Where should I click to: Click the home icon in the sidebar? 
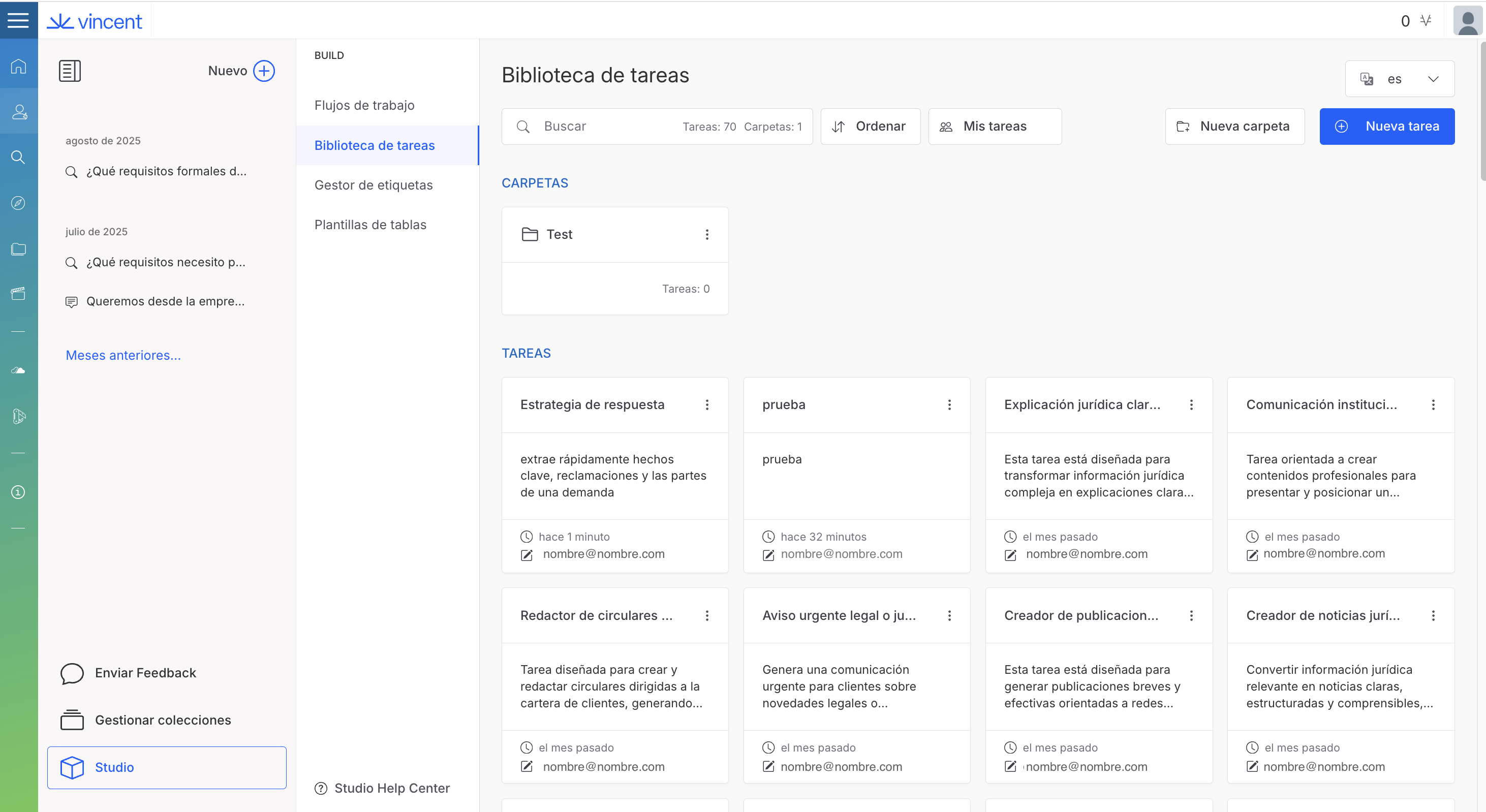coord(18,67)
